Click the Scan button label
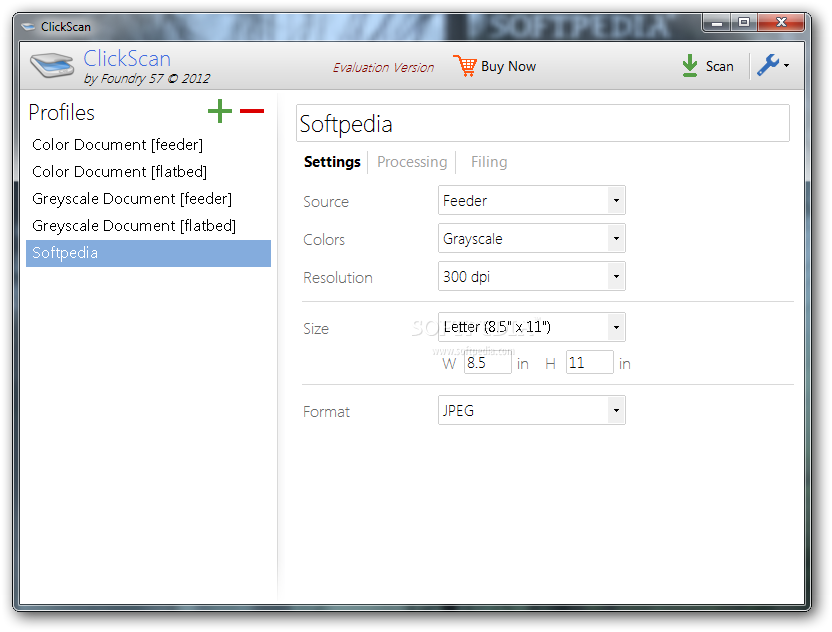The height and width of the screenshot is (632, 832). pyautogui.click(x=720, y=66)
